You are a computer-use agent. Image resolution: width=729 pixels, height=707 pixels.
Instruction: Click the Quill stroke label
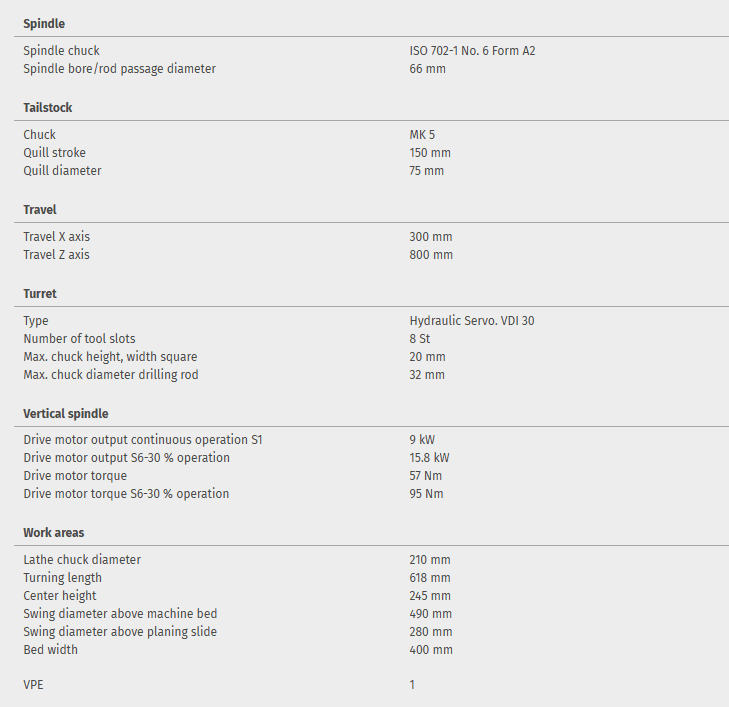coord(55,153)
